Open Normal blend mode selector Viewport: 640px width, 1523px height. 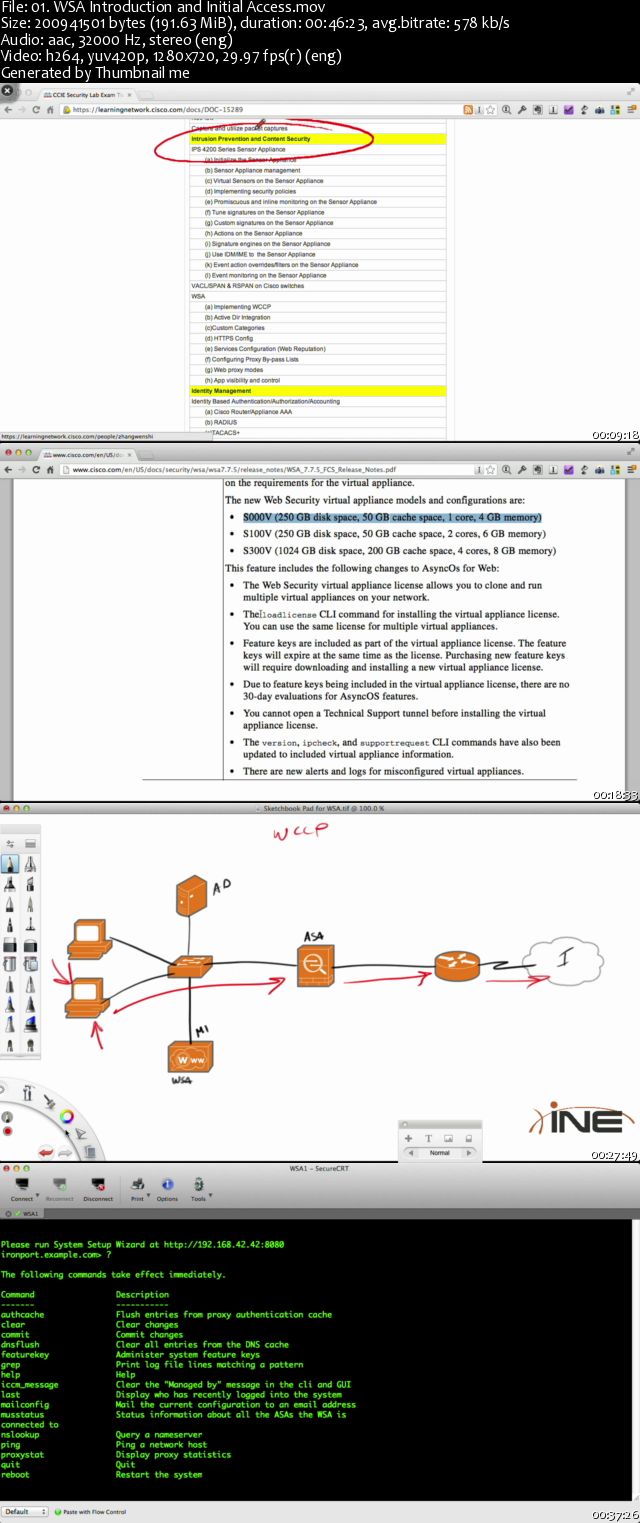coord(440,1153)
